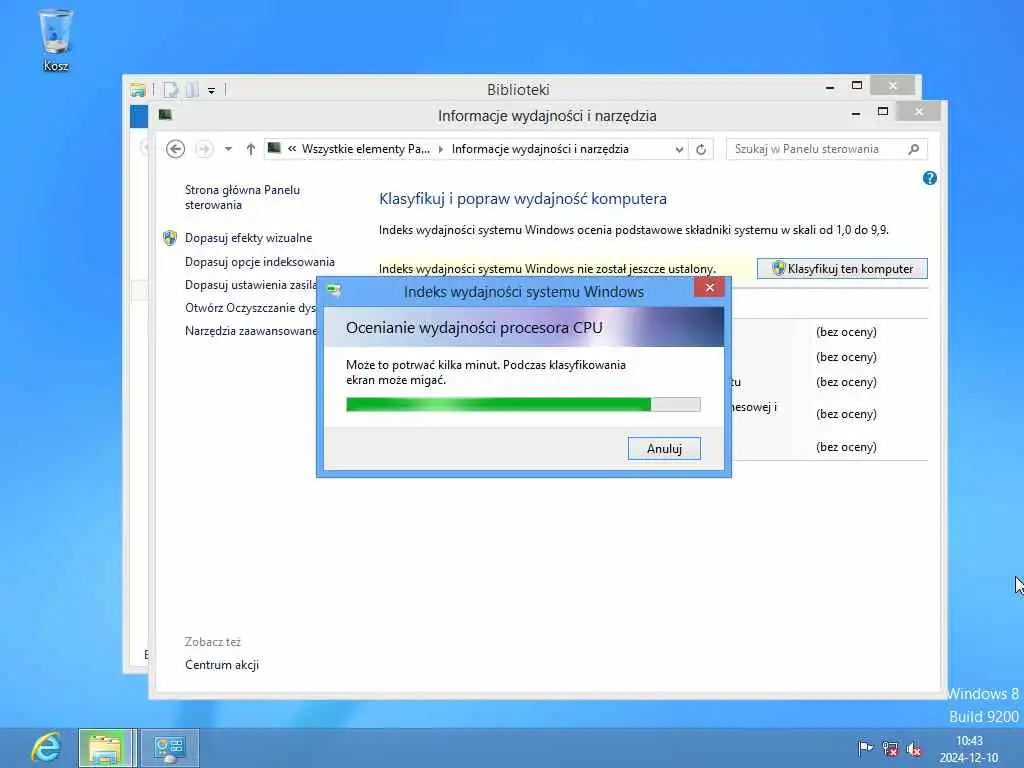Open the Recycle Bin (Kosz) desktop icon
This screenshot has width=1024, height=768.
coord(56,39)
